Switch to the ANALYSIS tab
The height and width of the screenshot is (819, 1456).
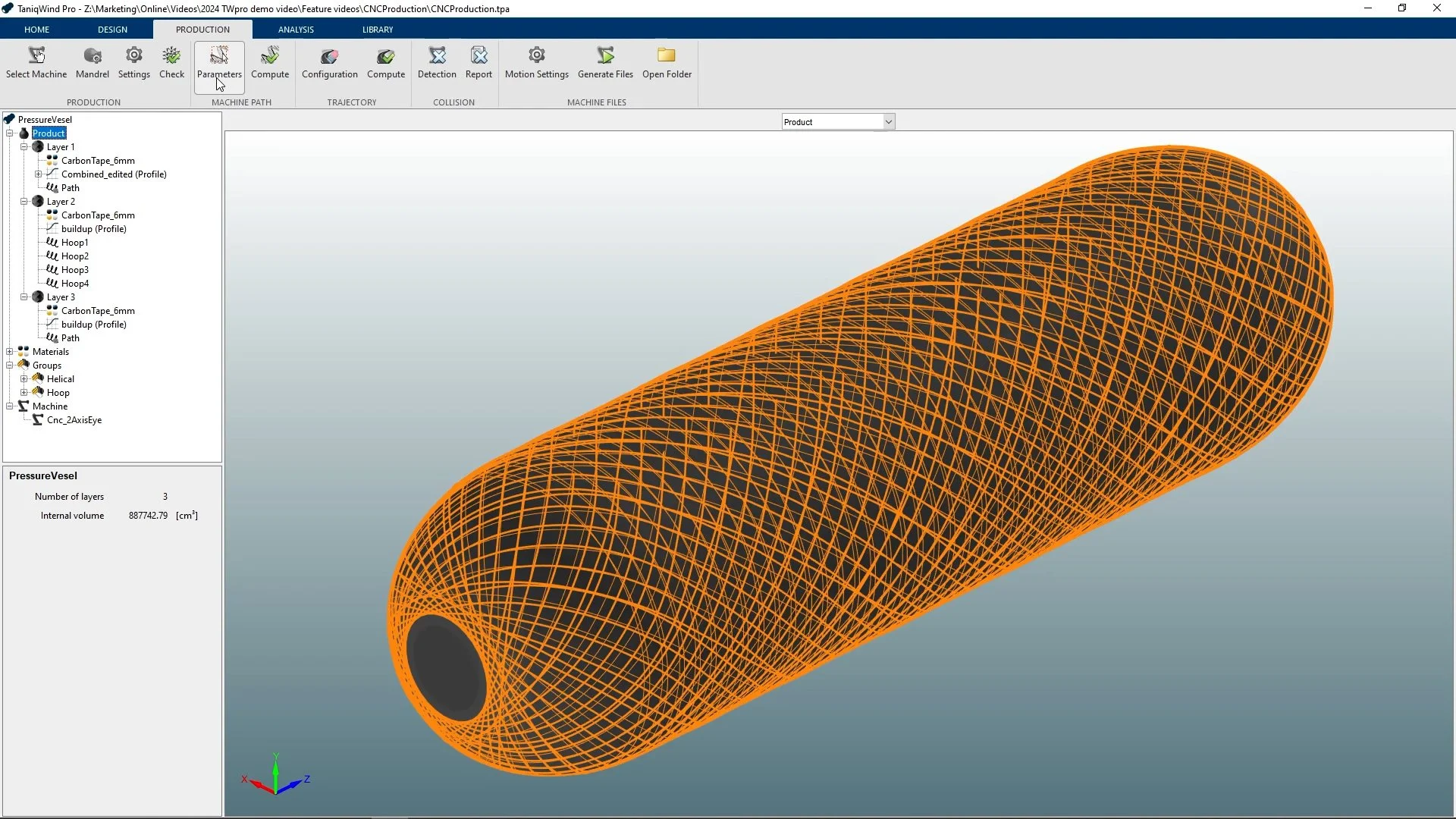pyautogui.click(x=296, y=29)
